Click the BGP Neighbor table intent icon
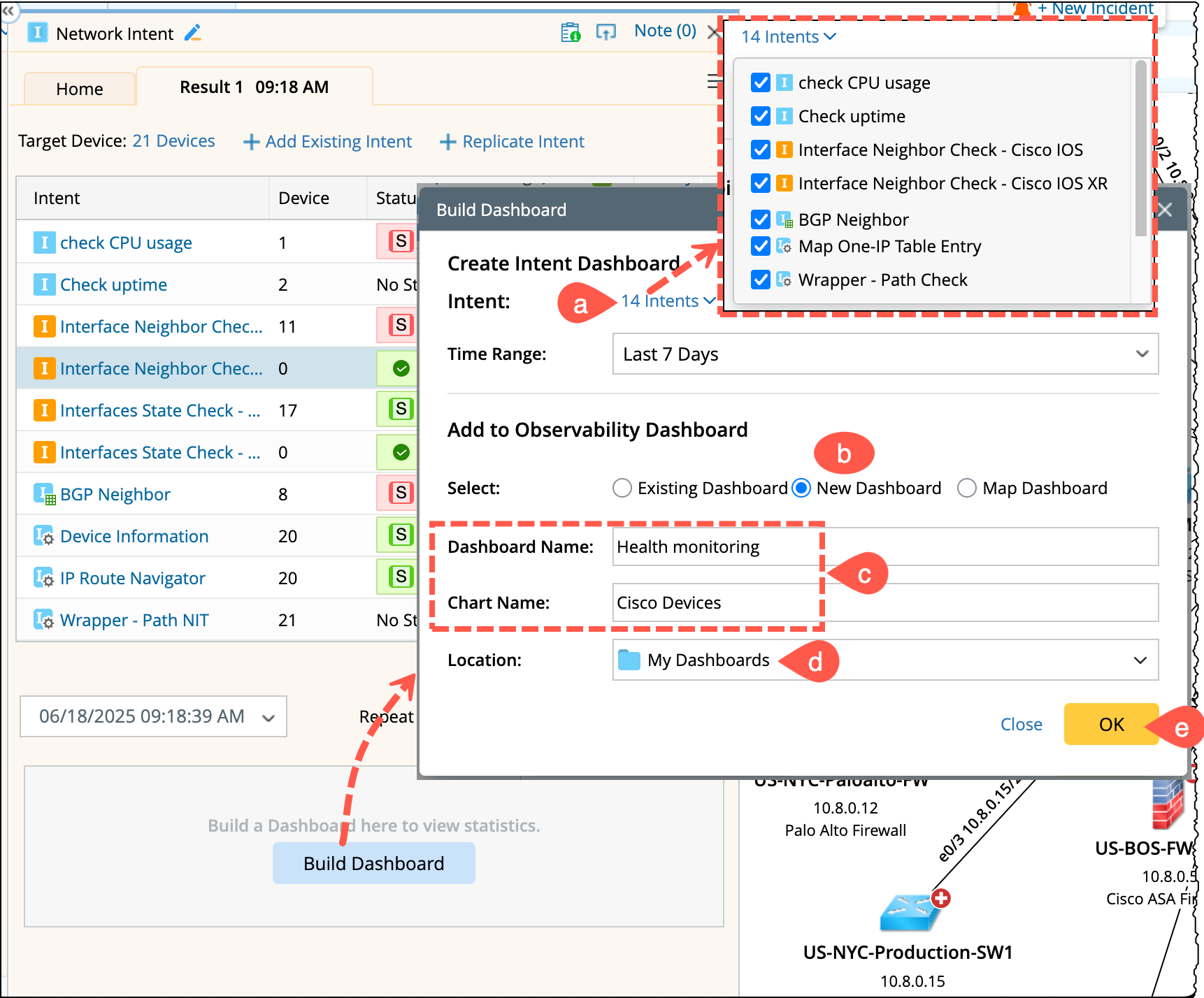Screen dimensions: 1204x998 coord(45,494)
